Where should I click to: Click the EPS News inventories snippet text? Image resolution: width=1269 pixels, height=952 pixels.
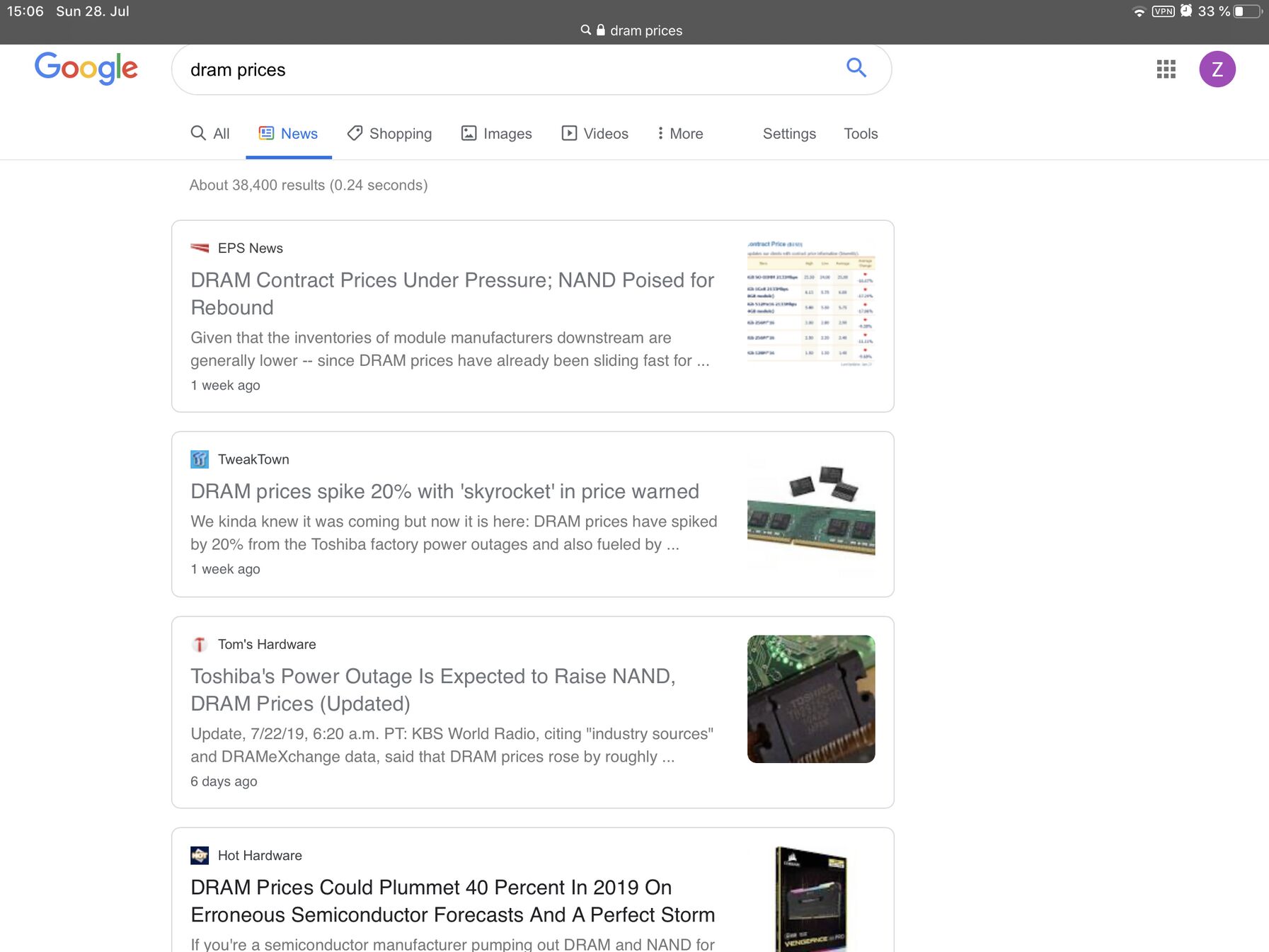(x=449, y=349)
